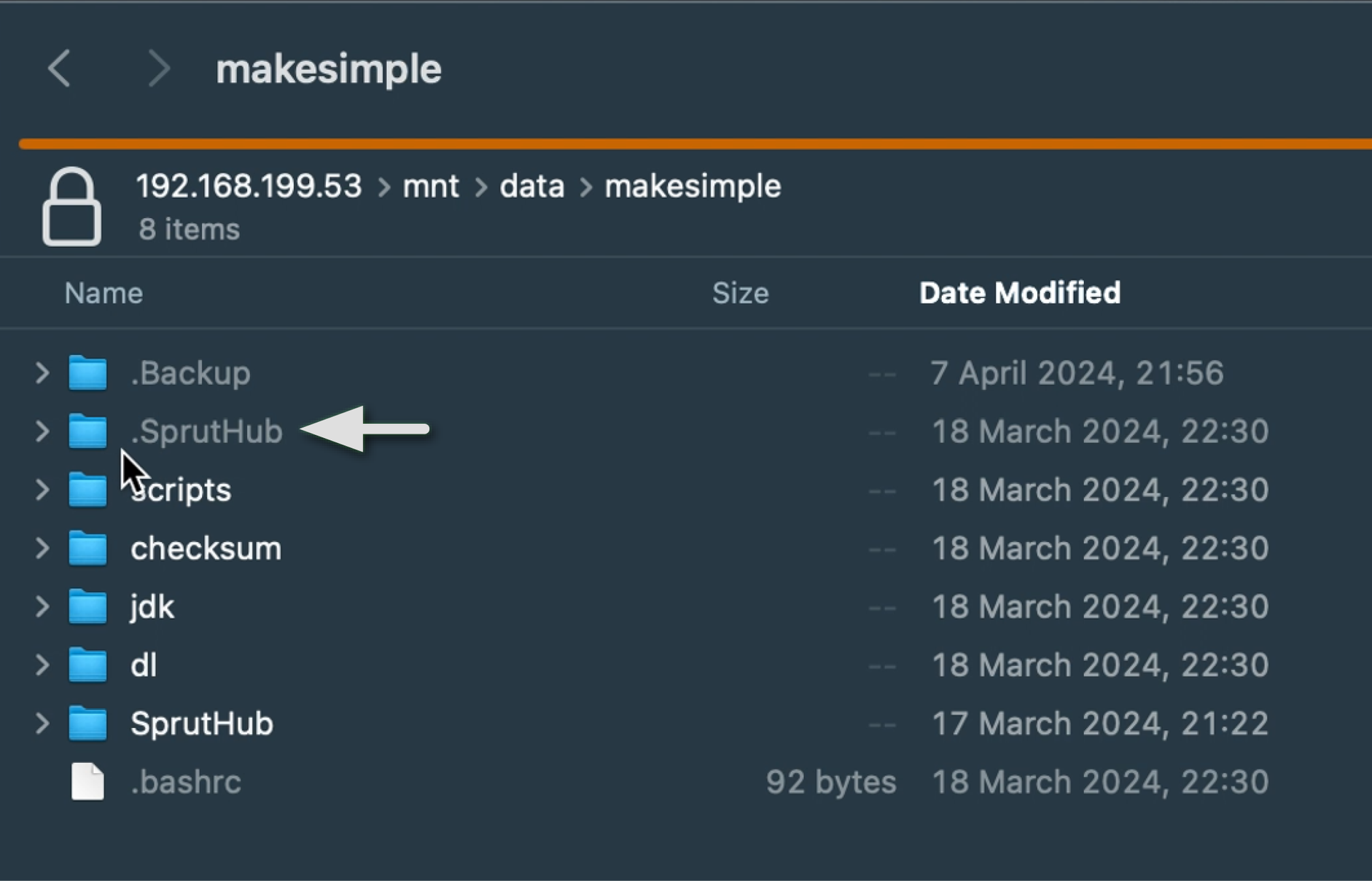Screen dimensions: 1372x881
Task: Expand the dl folder
Action: tap(42, 665)
